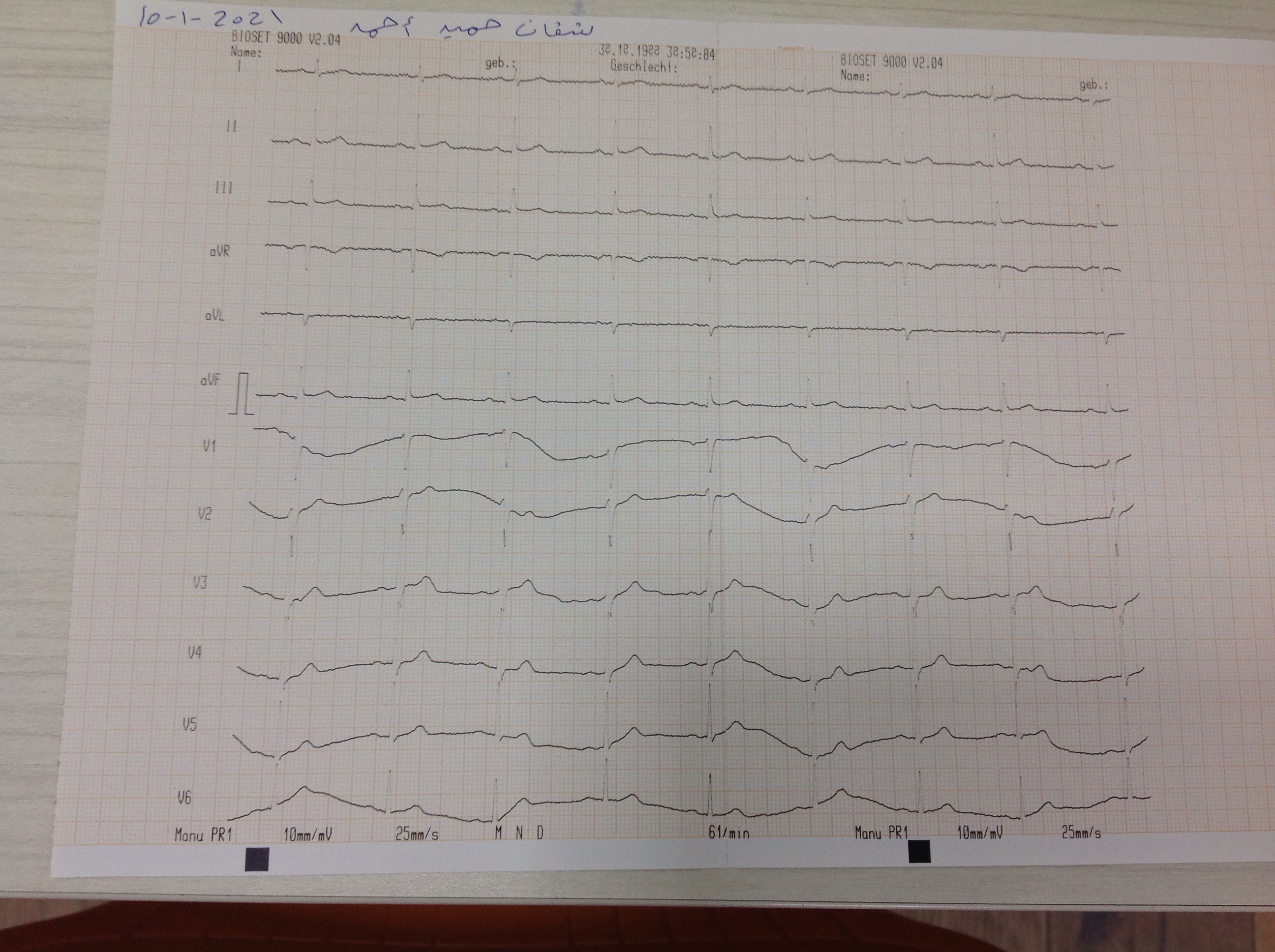Click the M N D text
1275x952 pixels.
(519, 832)
